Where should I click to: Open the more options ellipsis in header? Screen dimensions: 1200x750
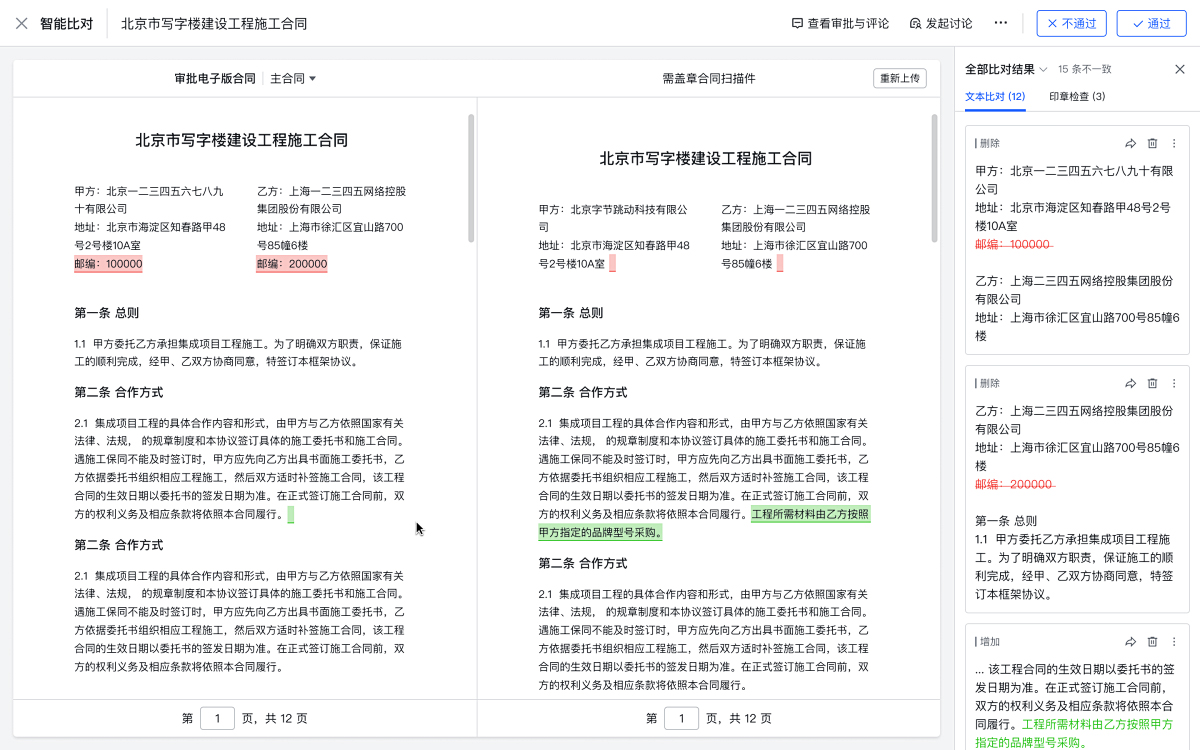coord(1001,23)
